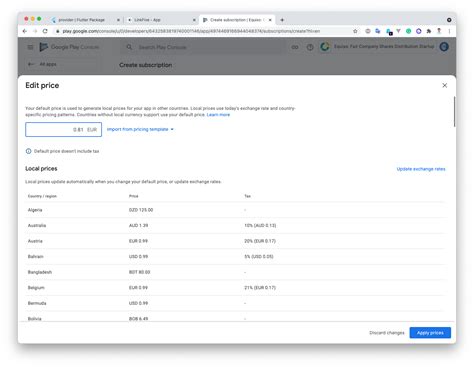The width and height of the screenshot is (474, 367).
Task: Click the link icon in Play Console header
Action: pyautogui.click(x=295, y=47)
